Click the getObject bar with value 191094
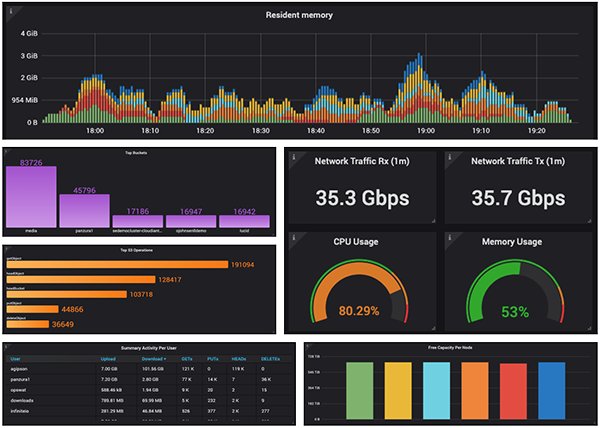Image resolution: width=600 pixels, height=428 pixels. pyautogui.click(x=117, y=265)
